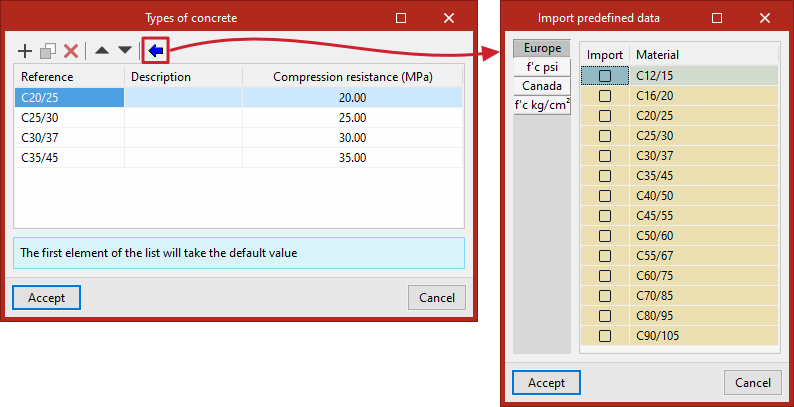This screenshot has height=407, width=794.
Task: Select the C25/30 reference cell
Action: click(69, 118)
